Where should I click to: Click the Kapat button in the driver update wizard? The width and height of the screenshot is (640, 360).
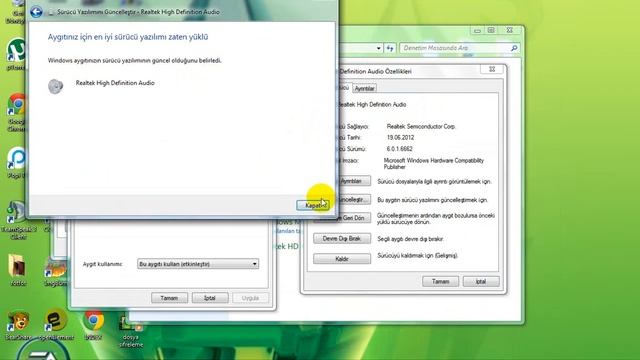tap(313, 205)
